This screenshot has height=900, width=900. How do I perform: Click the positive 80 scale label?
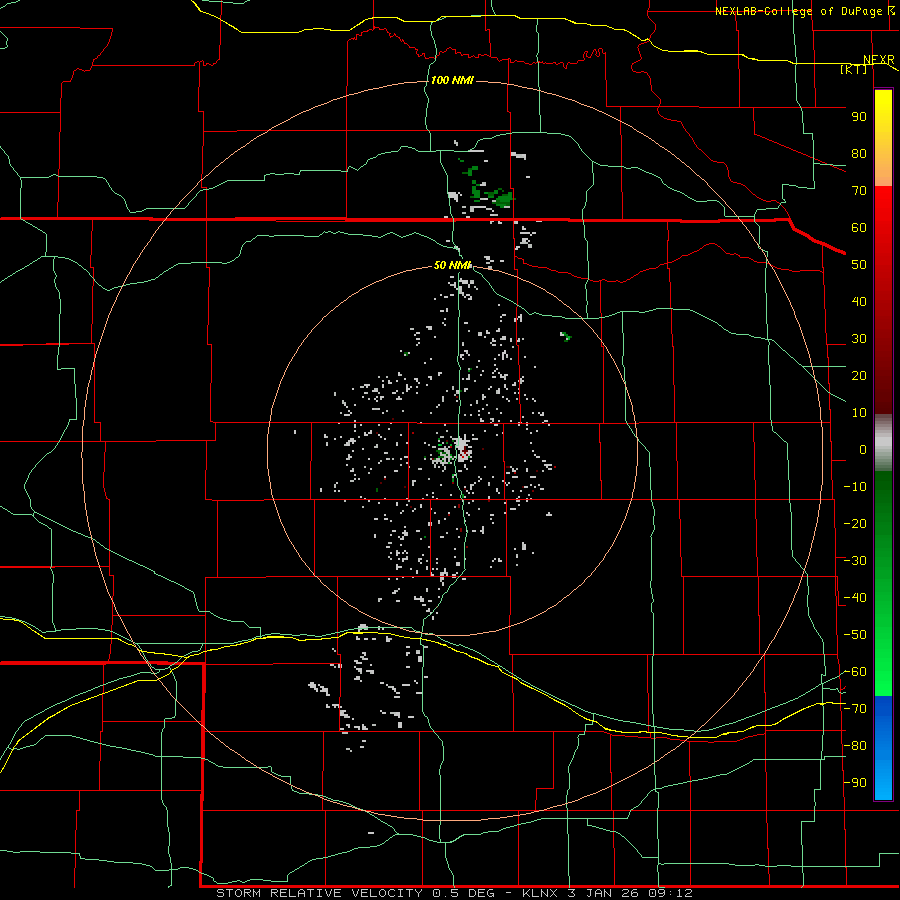pyautogui.click(x=859, y=154)
